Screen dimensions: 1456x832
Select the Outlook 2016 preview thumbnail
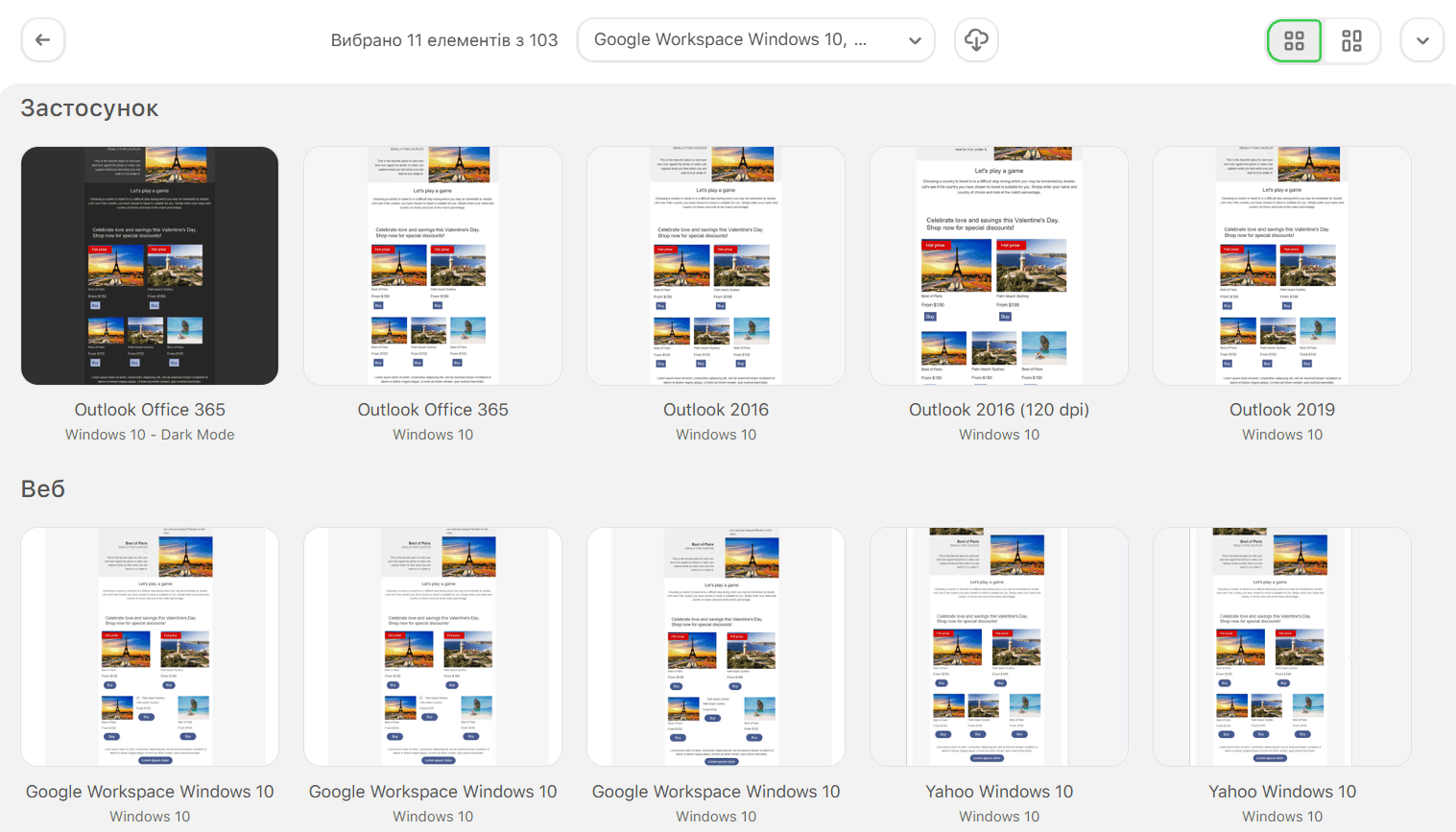pyautogui.click(x=716, y=266)
